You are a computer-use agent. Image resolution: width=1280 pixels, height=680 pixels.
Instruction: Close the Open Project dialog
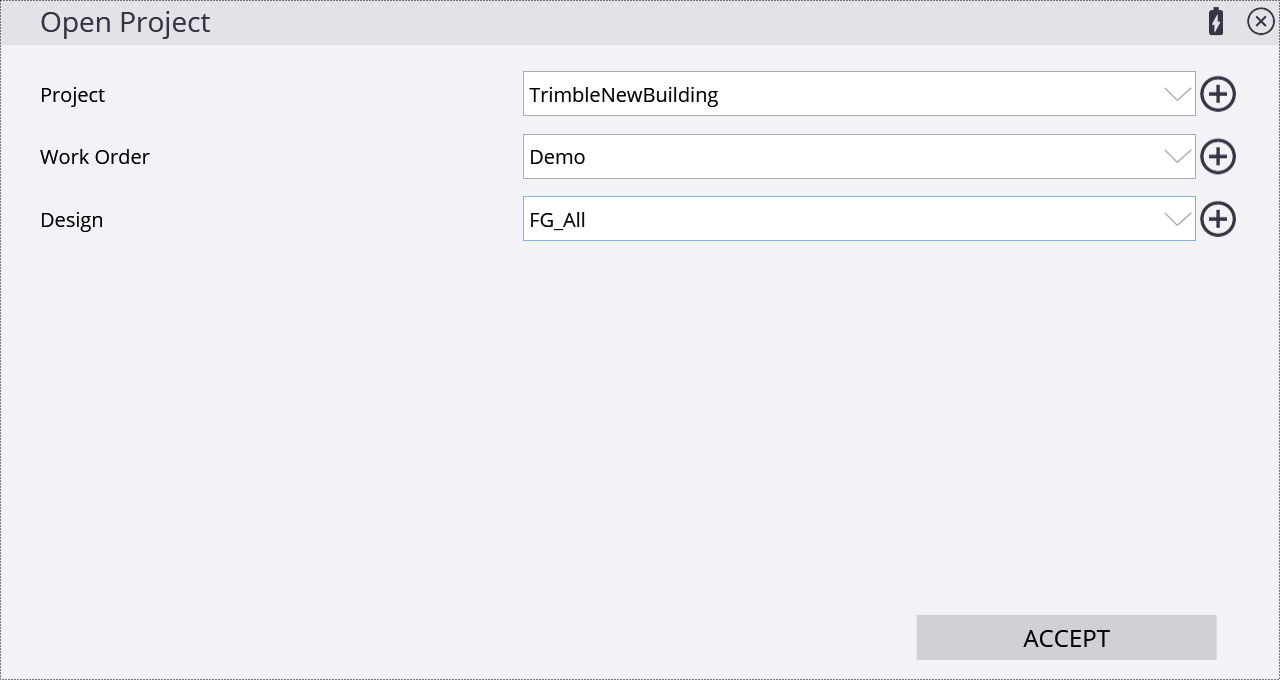click(1261, 21)
